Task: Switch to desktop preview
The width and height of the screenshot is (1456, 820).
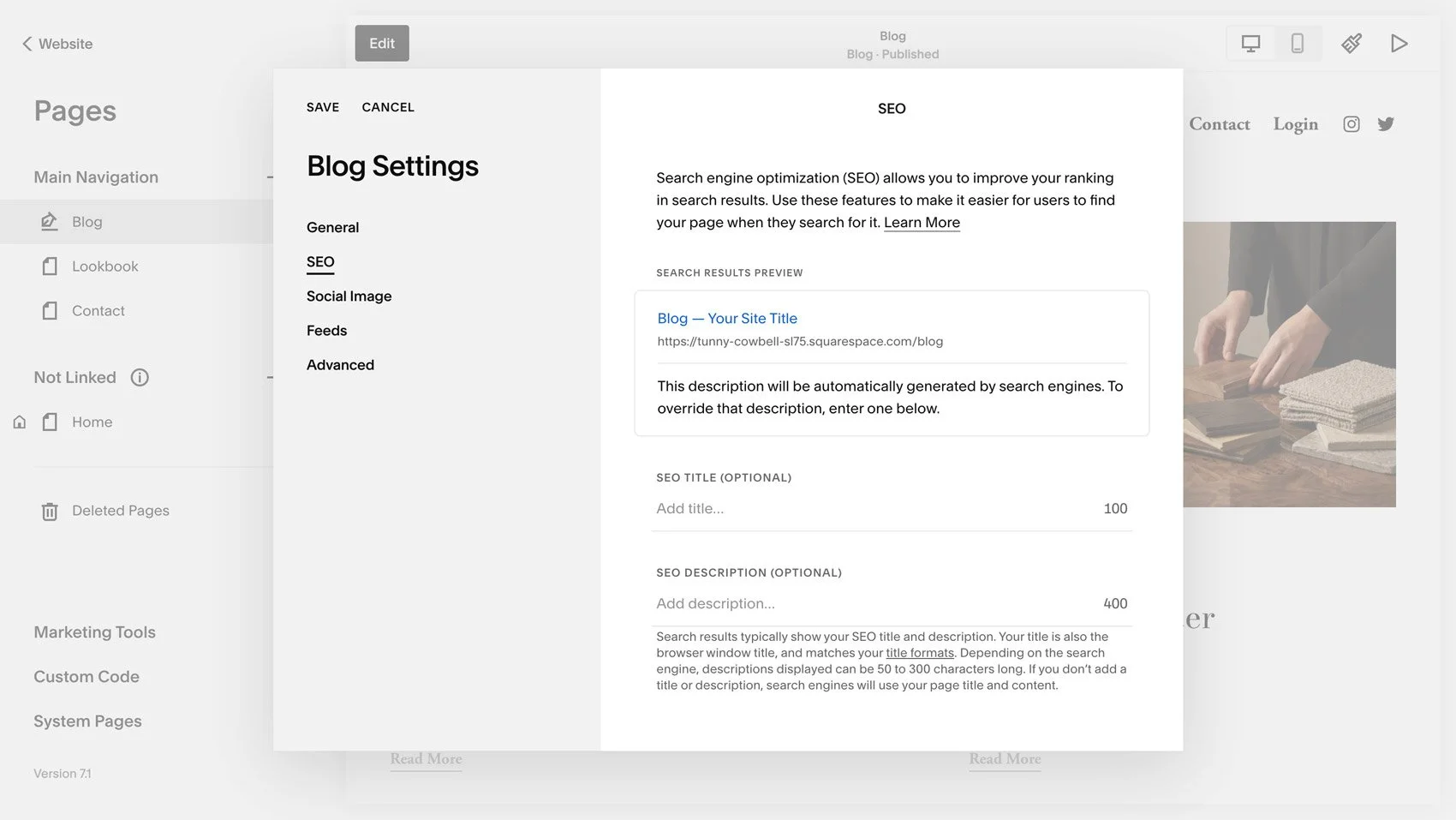Action: [1251, 44]
